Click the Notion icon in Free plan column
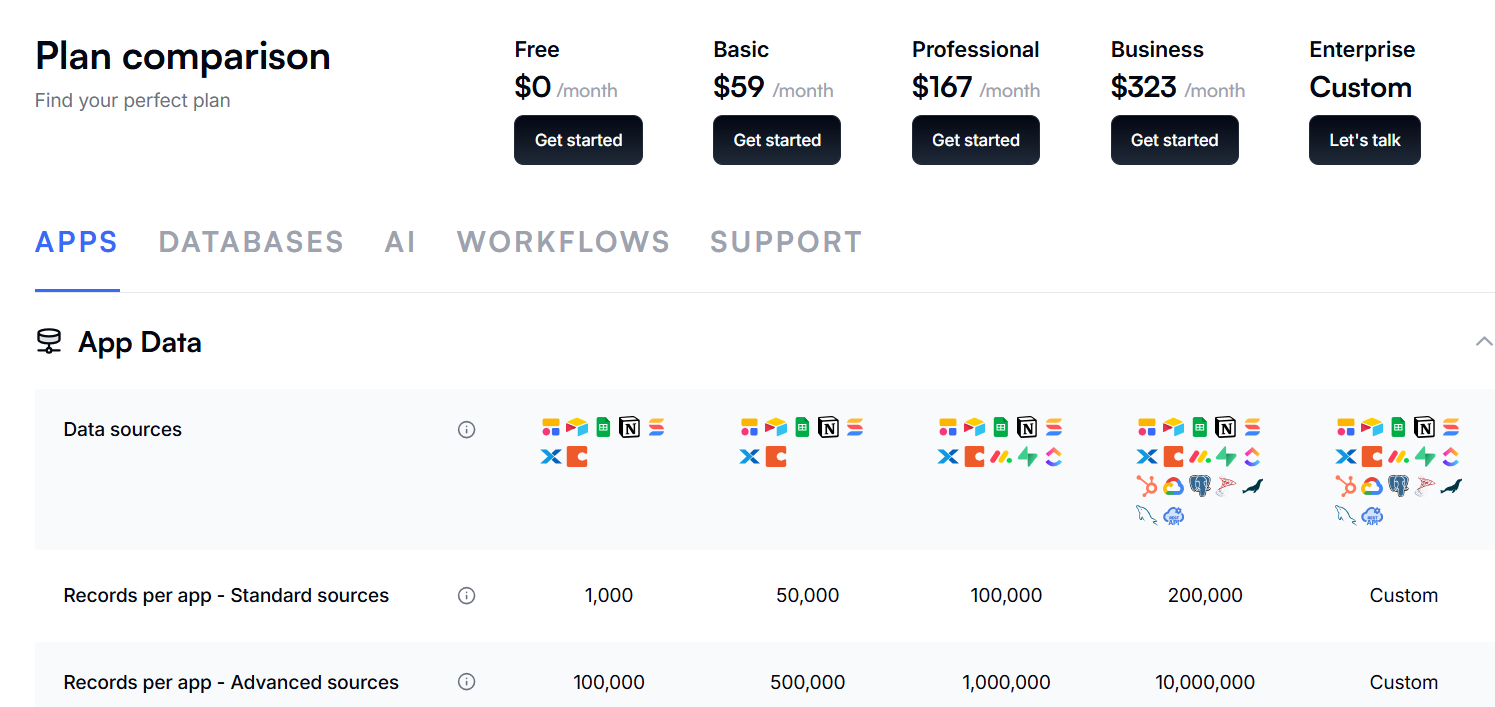1495x707 pixels. (629, 428)
